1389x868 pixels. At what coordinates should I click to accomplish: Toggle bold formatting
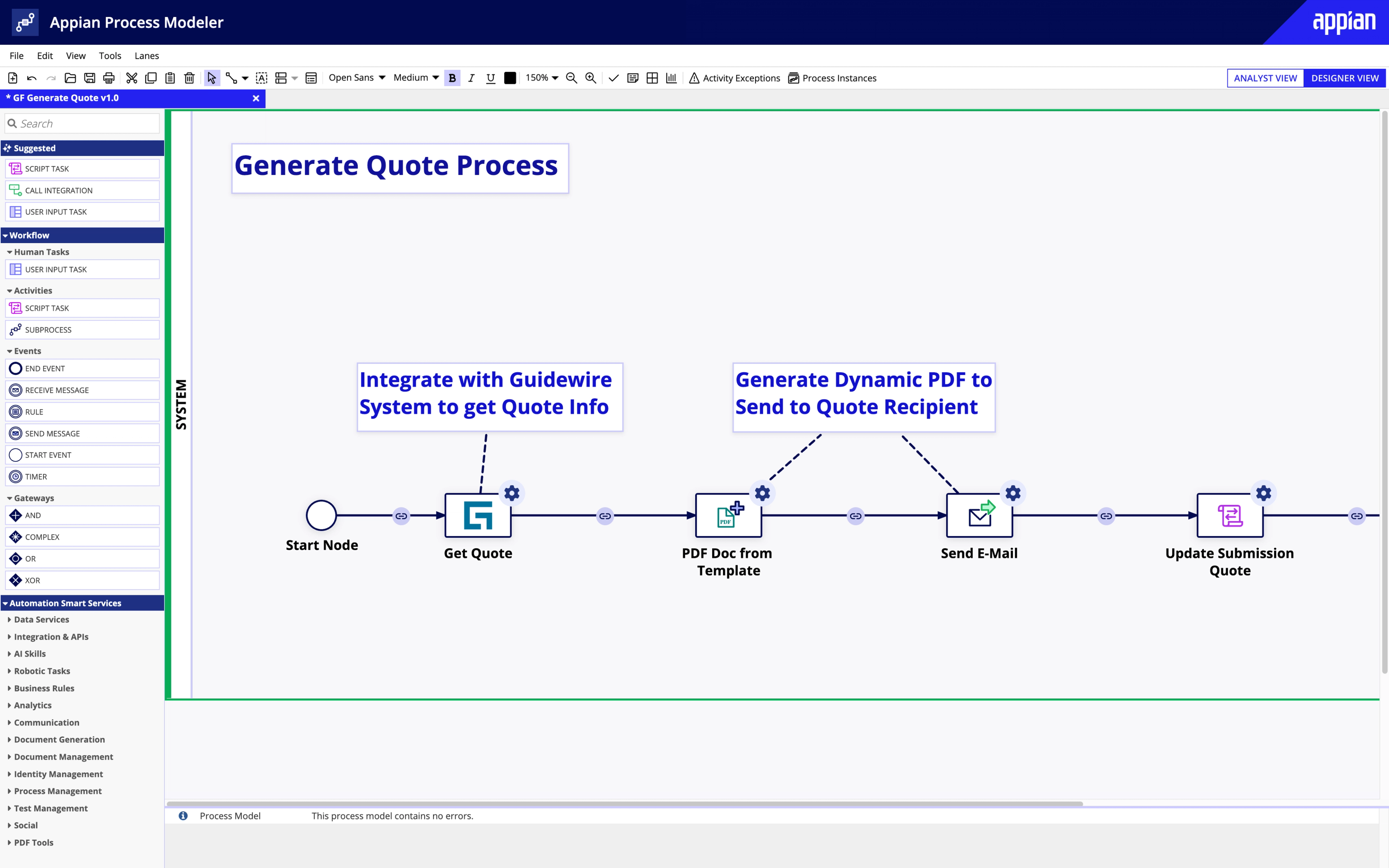452,78
